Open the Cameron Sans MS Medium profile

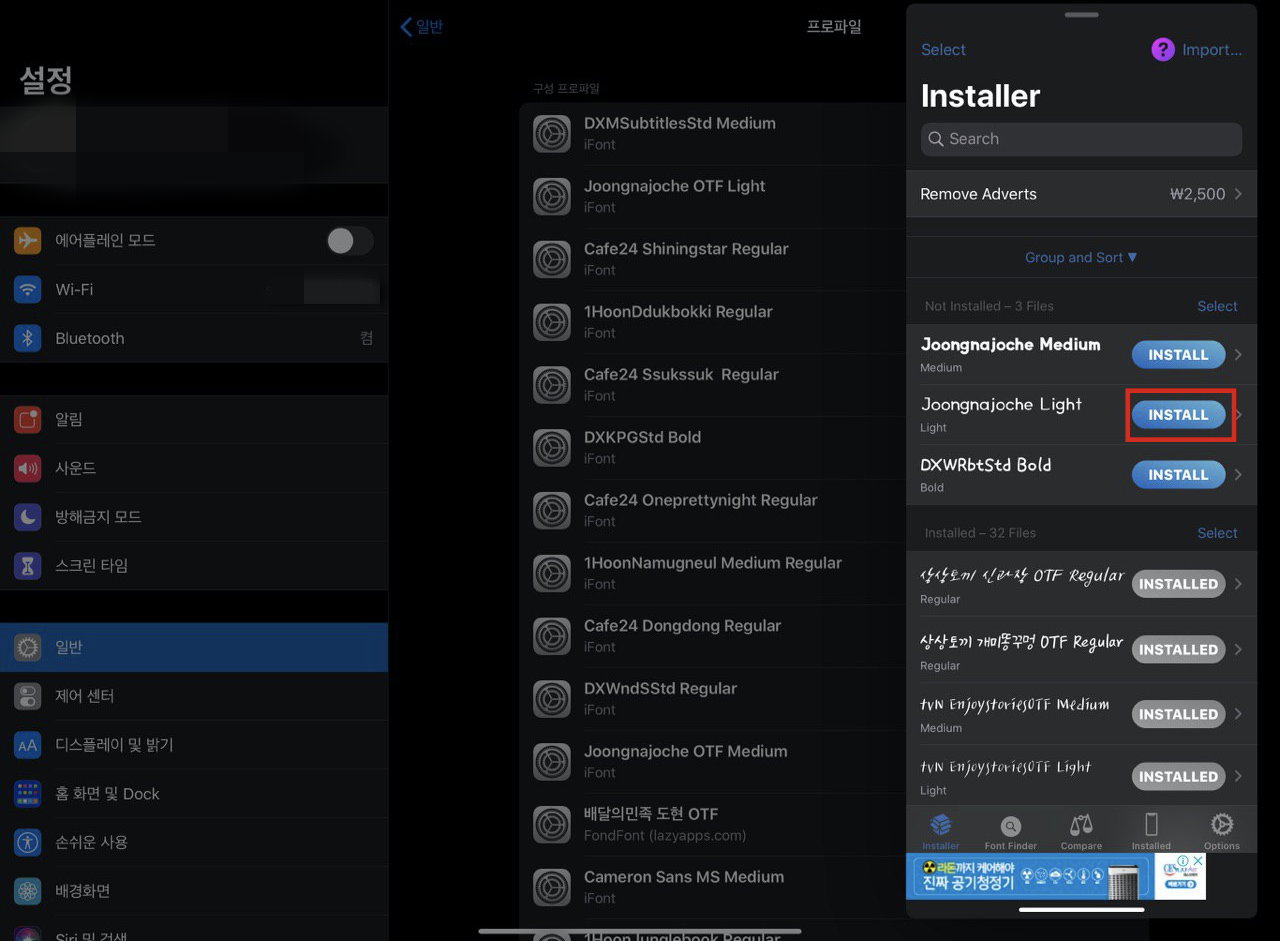coord(713,887)
